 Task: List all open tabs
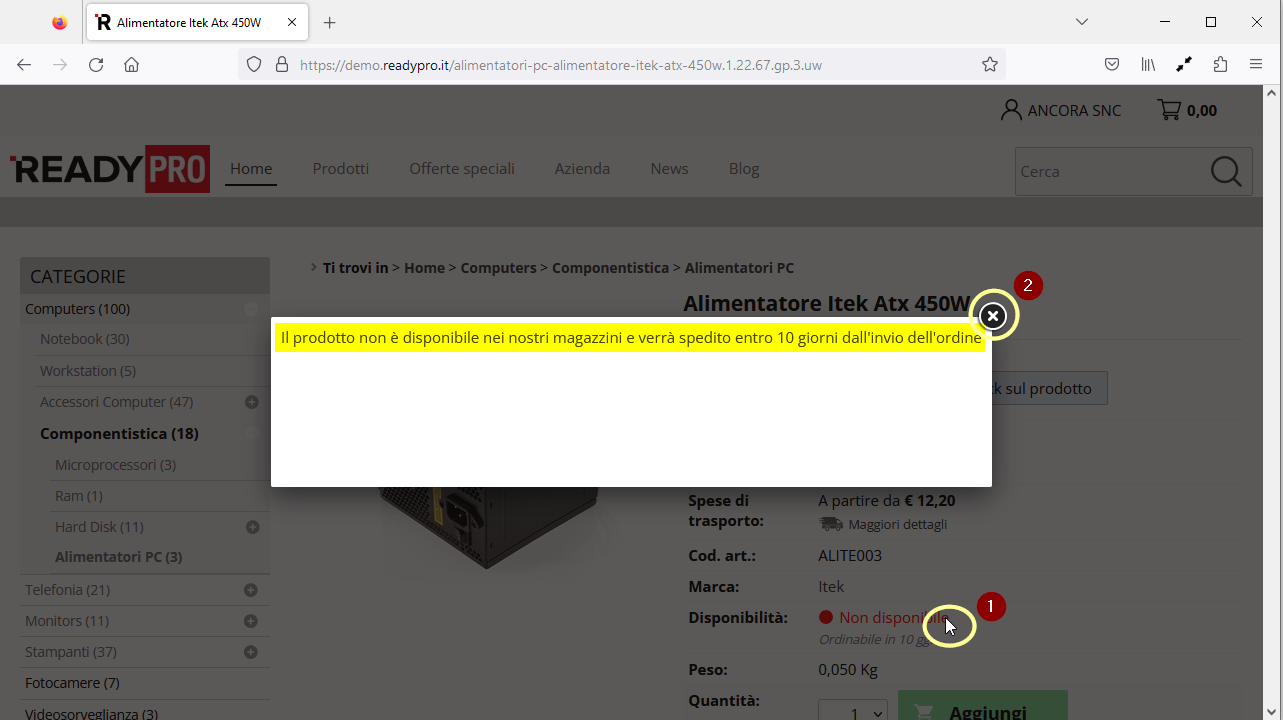click(1082, 22)
